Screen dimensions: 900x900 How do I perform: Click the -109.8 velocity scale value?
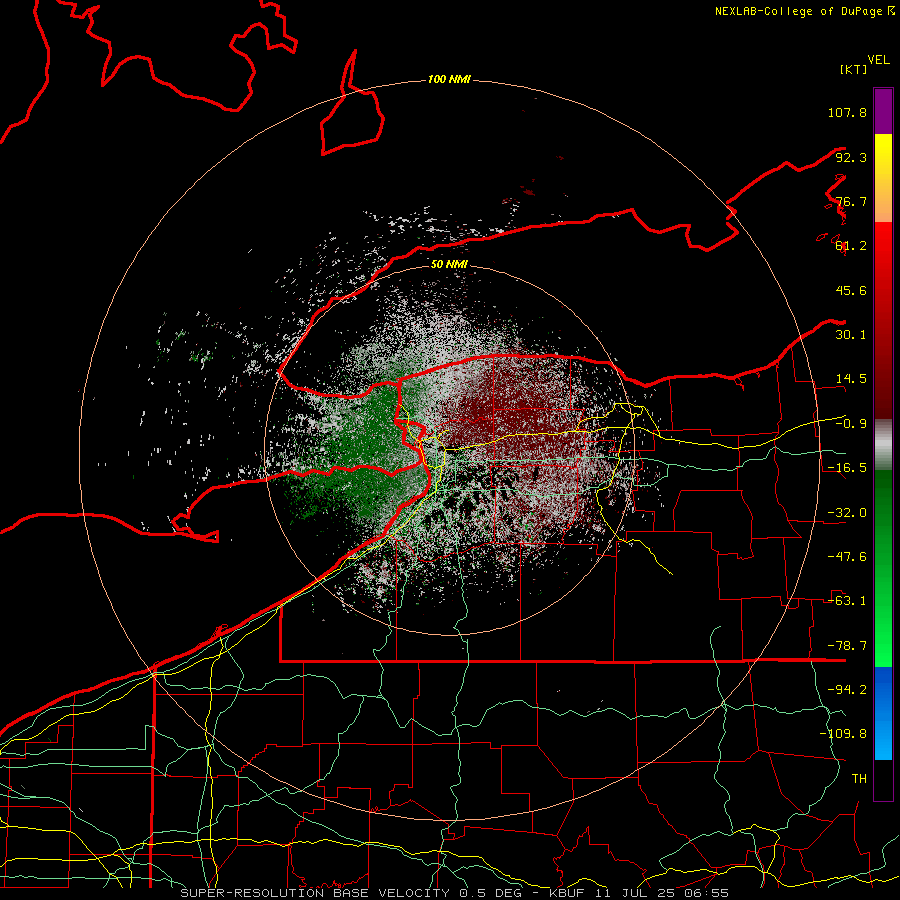pyautogui.click(x=843, y=734)
